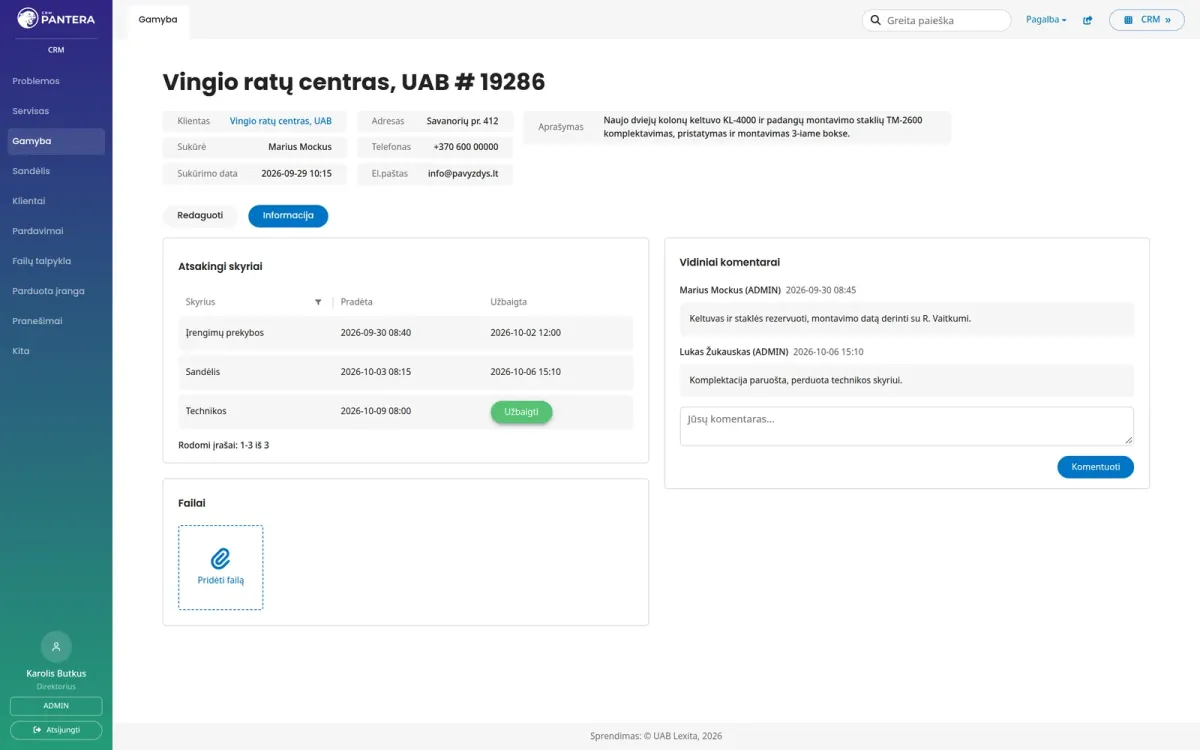The width and height of the screenshot is (1200, 750).
Task: Click the Pantera CRM logo
Action: click(x=56, y=18)
